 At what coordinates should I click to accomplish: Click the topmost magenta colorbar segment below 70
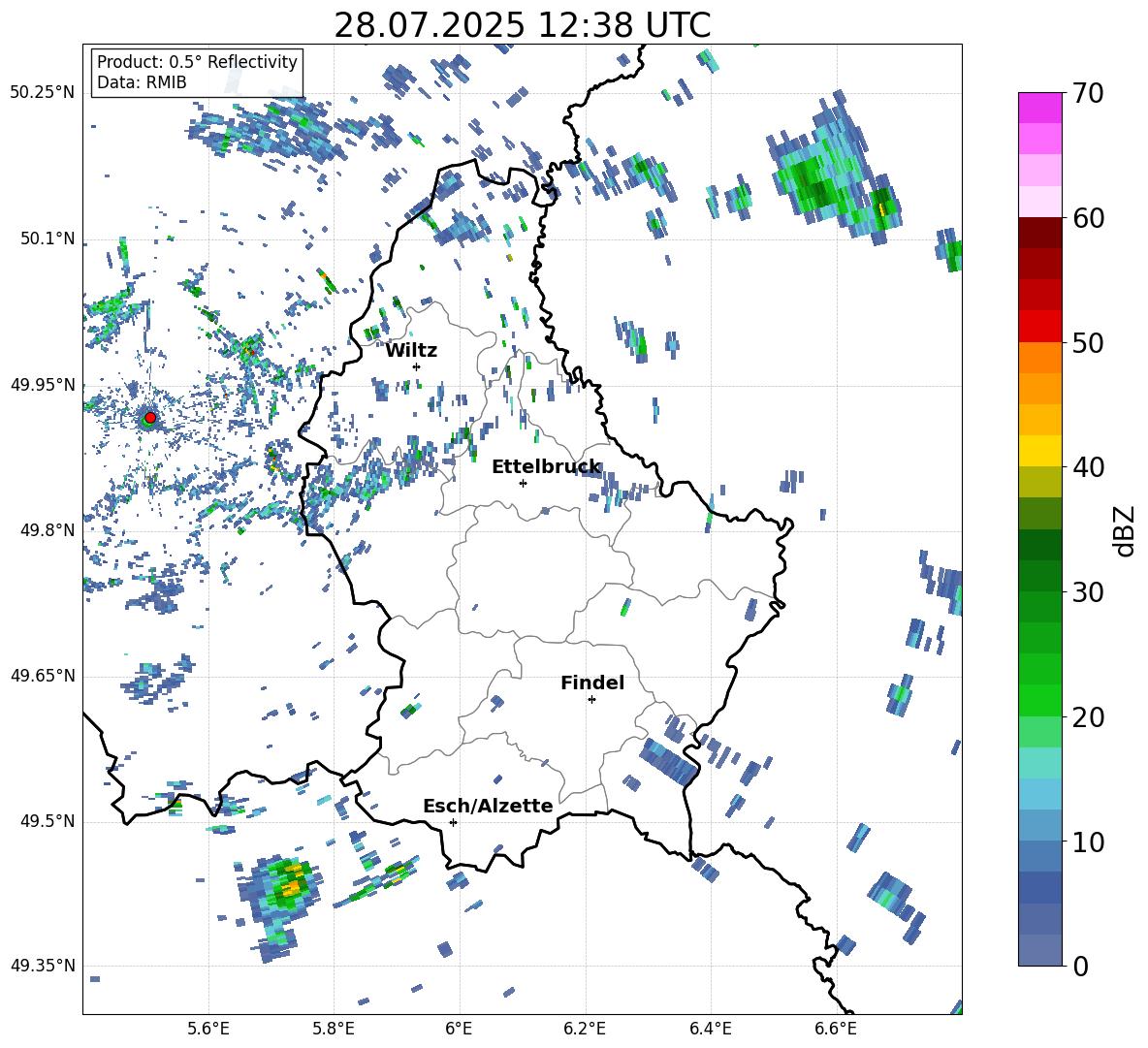point(1039,108)
